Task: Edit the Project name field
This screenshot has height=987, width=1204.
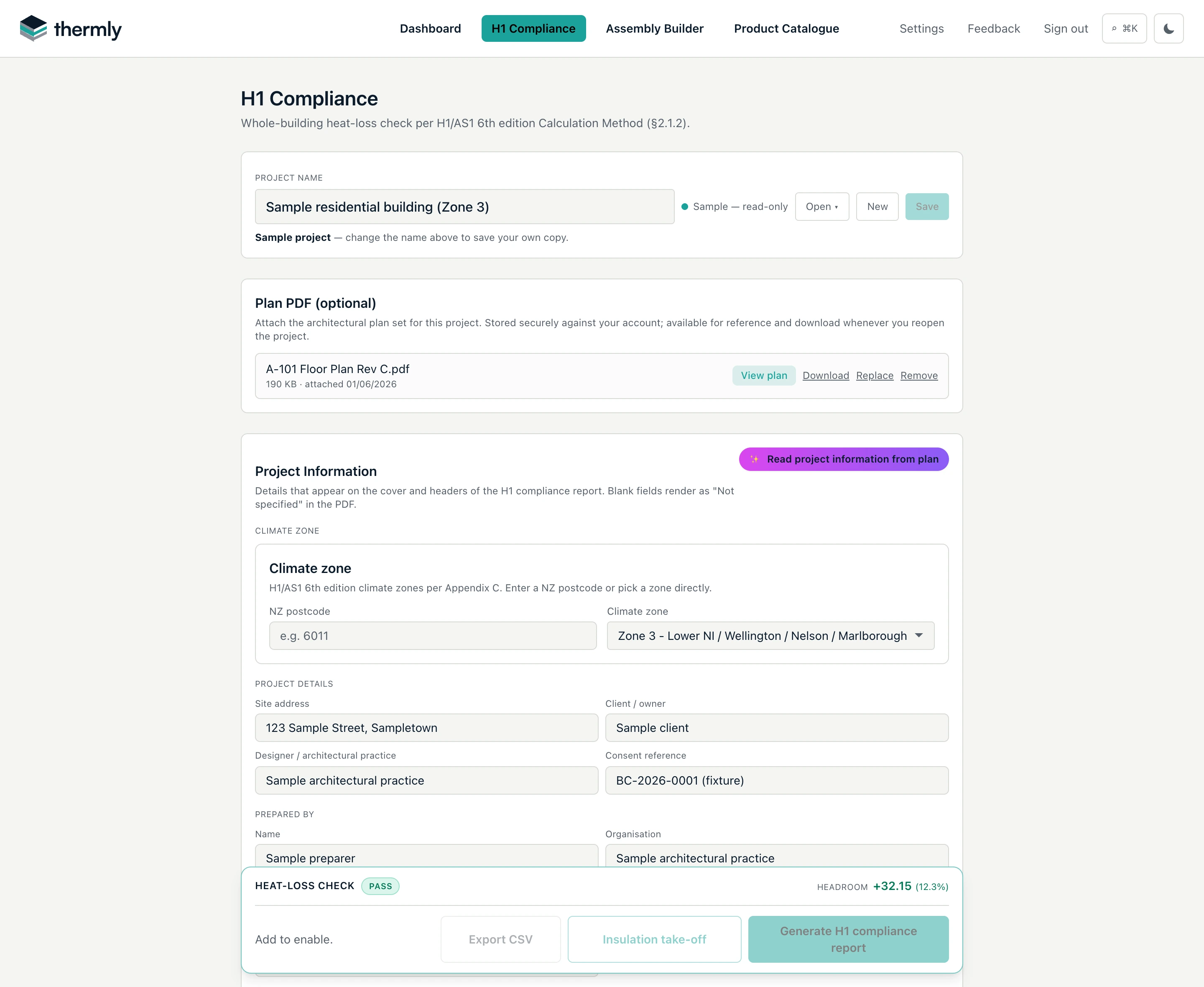Action: (464, 206)
